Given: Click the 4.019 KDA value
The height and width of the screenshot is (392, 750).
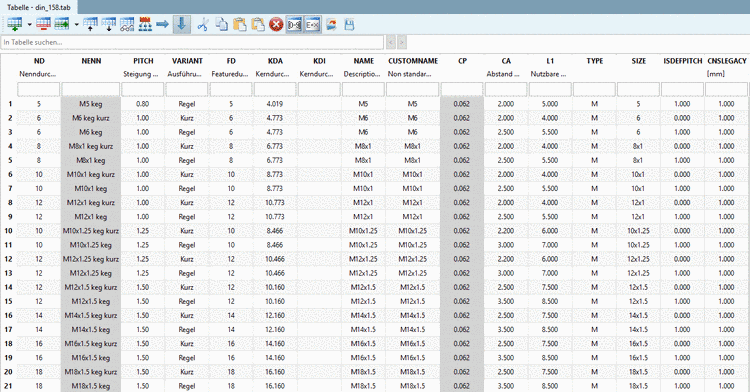Looking at the screenshot, I should coord(275,104).
